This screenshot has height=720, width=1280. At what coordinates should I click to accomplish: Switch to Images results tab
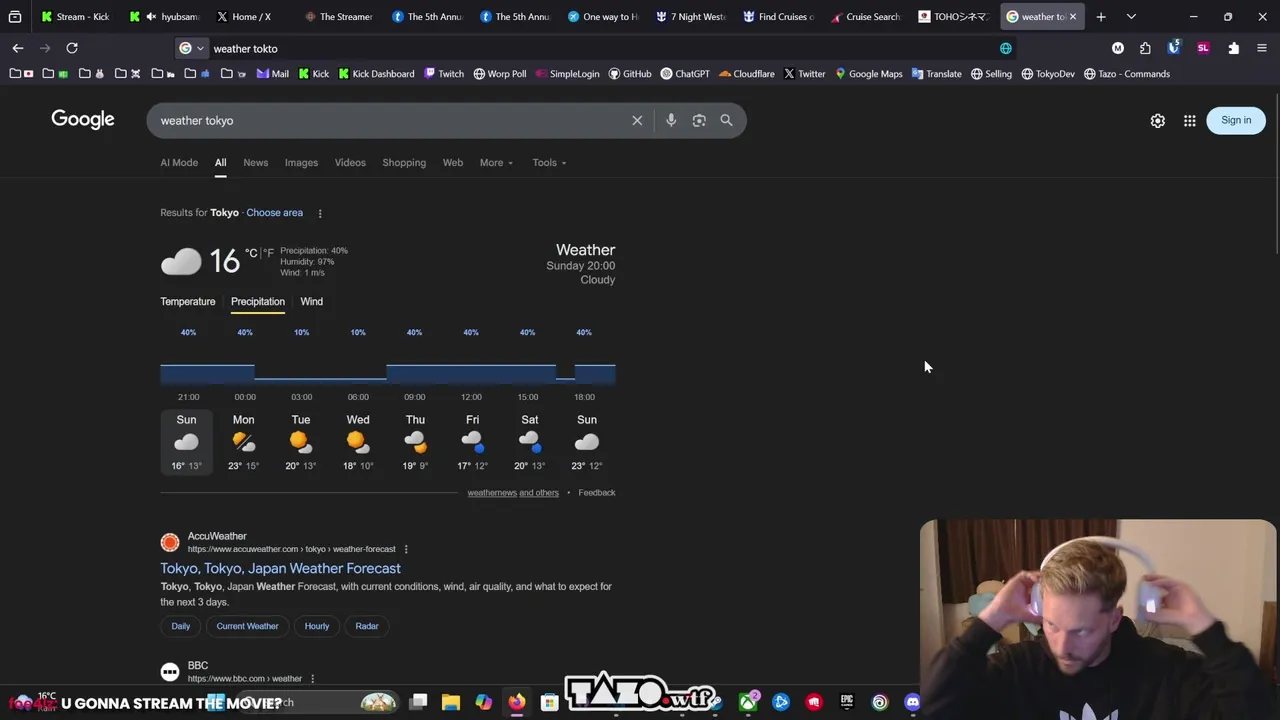coord(301,162)
